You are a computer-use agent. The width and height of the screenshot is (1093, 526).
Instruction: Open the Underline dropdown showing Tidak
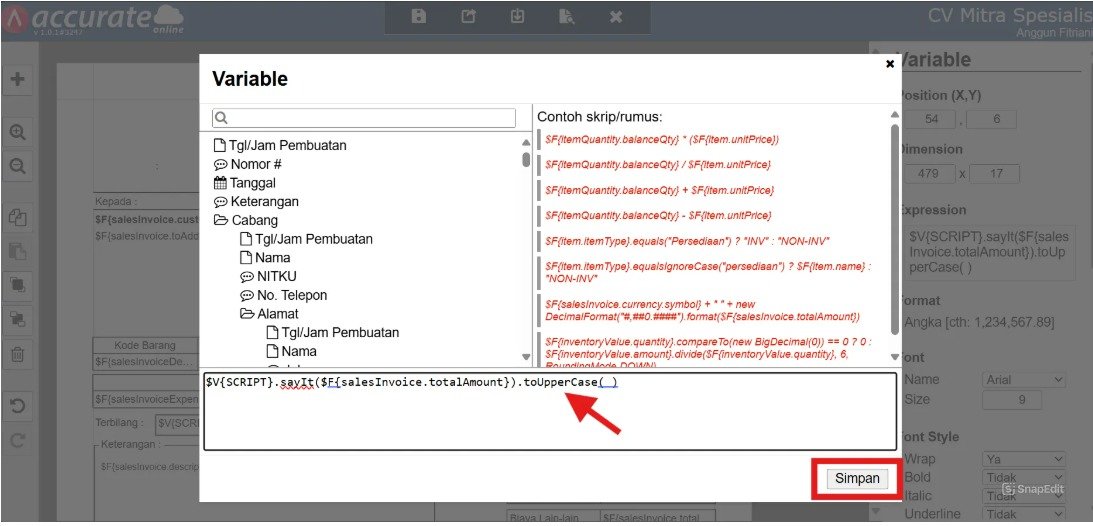pyautogui.click(x=1024, y=514)
